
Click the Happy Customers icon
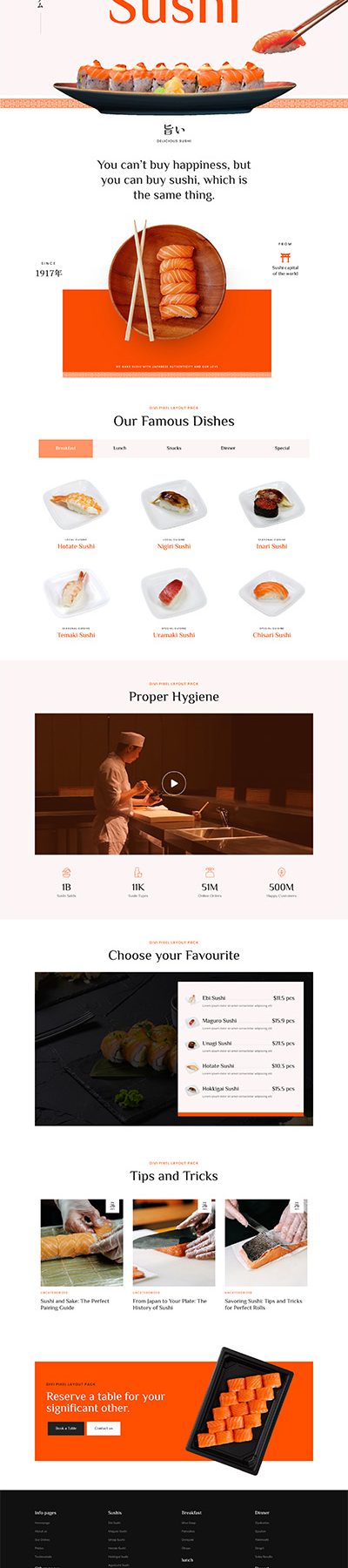pyautogui.click(x=282, y=872)
